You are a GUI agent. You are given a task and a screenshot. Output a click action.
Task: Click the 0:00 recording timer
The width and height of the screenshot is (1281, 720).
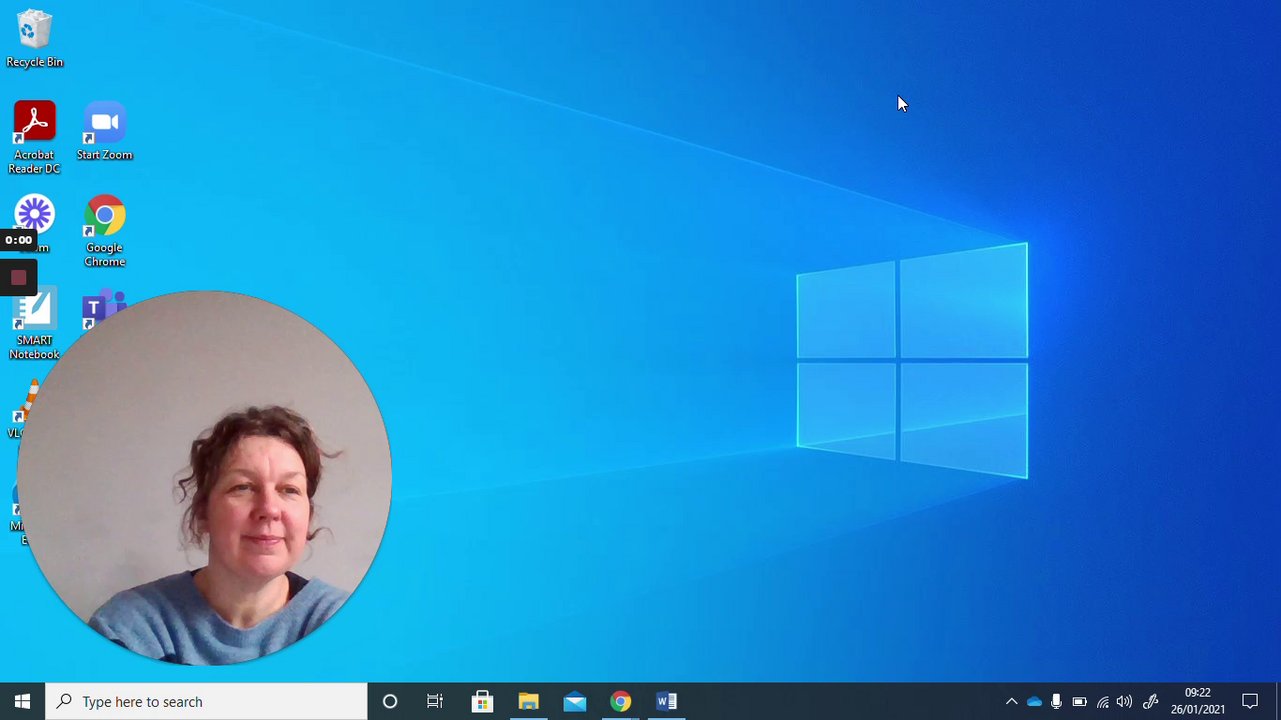coord(18,240)
